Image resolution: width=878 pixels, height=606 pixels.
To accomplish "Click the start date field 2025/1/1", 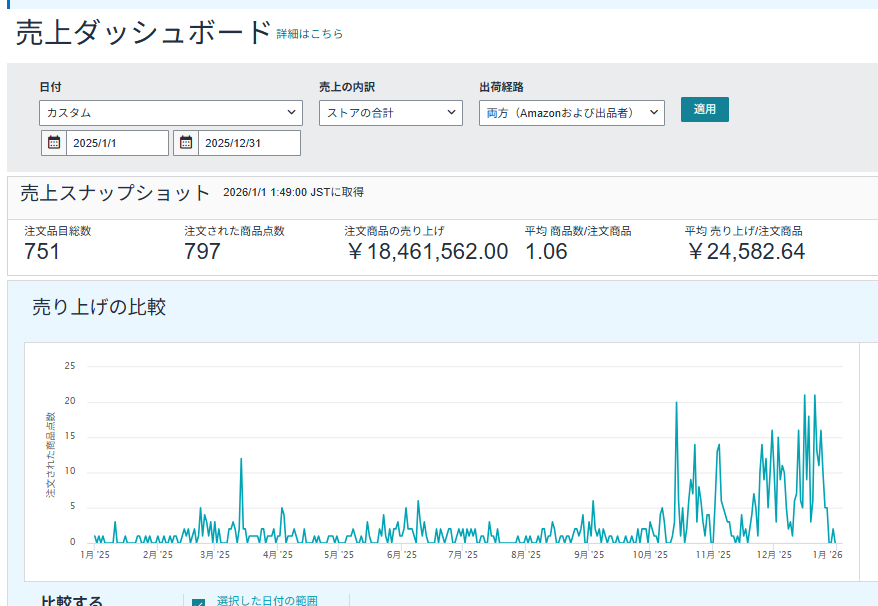I will (x=118, y=143).
